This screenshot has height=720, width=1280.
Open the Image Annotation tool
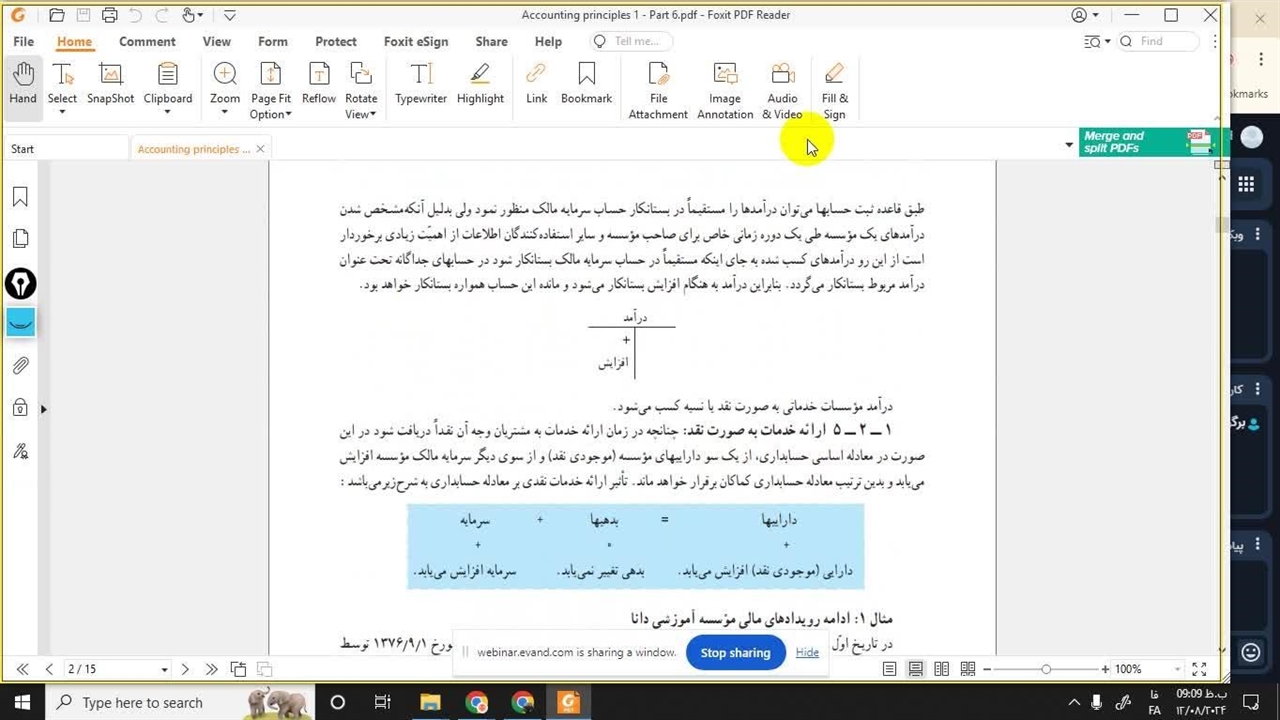click(x=725, y=90)
